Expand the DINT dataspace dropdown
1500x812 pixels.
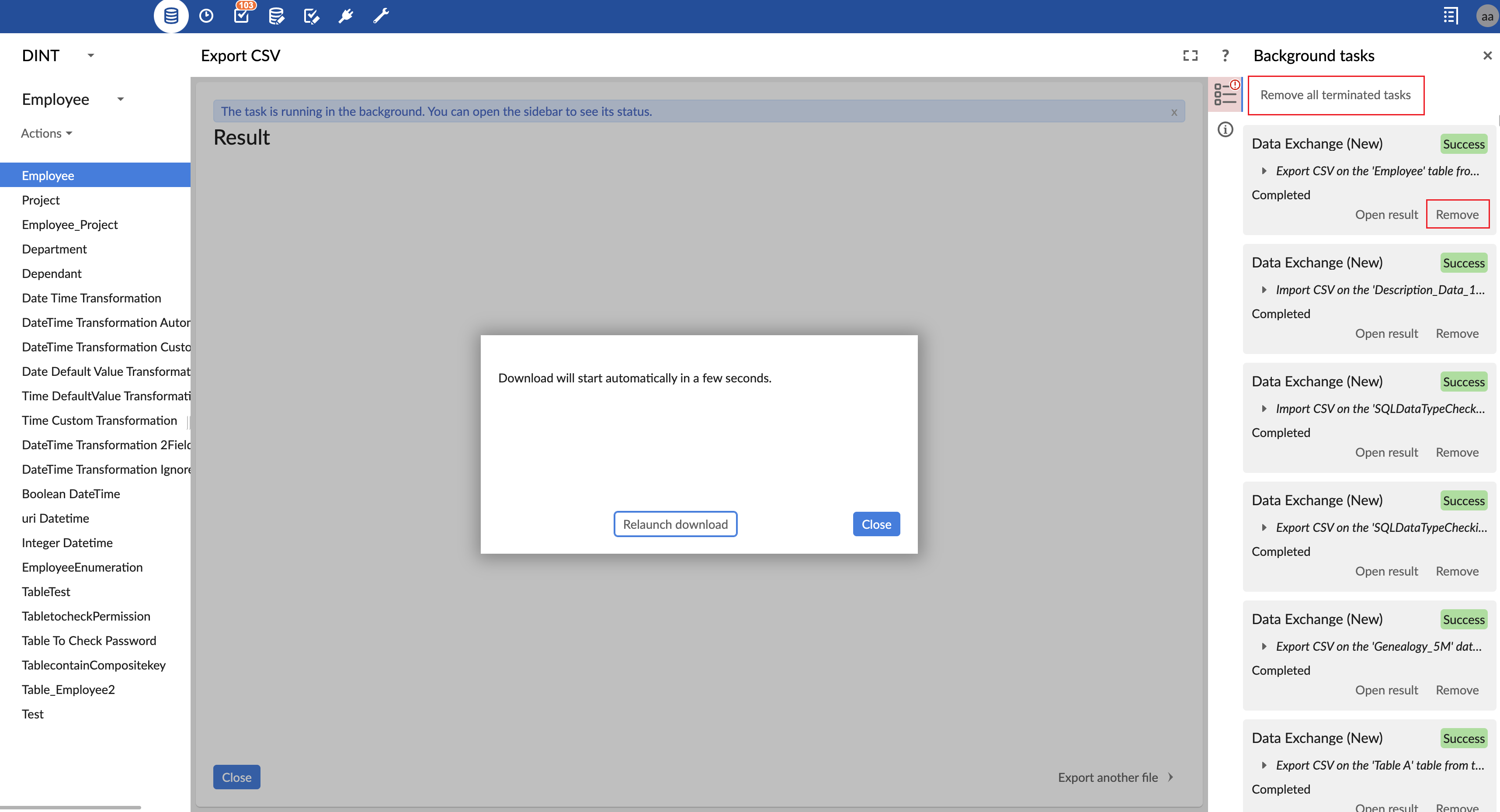click(x=91, y=56)
